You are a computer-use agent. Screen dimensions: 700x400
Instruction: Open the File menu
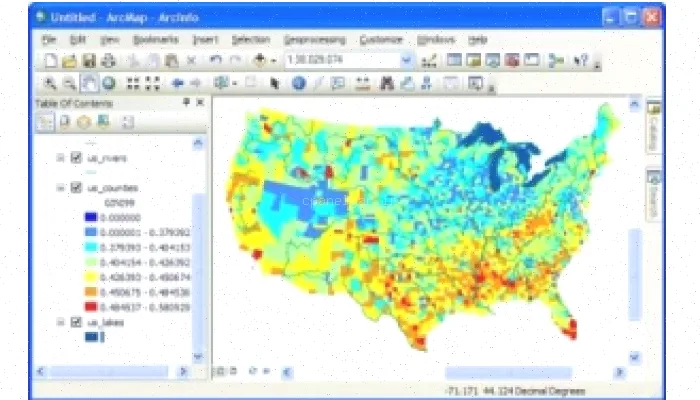click(49, 40)
